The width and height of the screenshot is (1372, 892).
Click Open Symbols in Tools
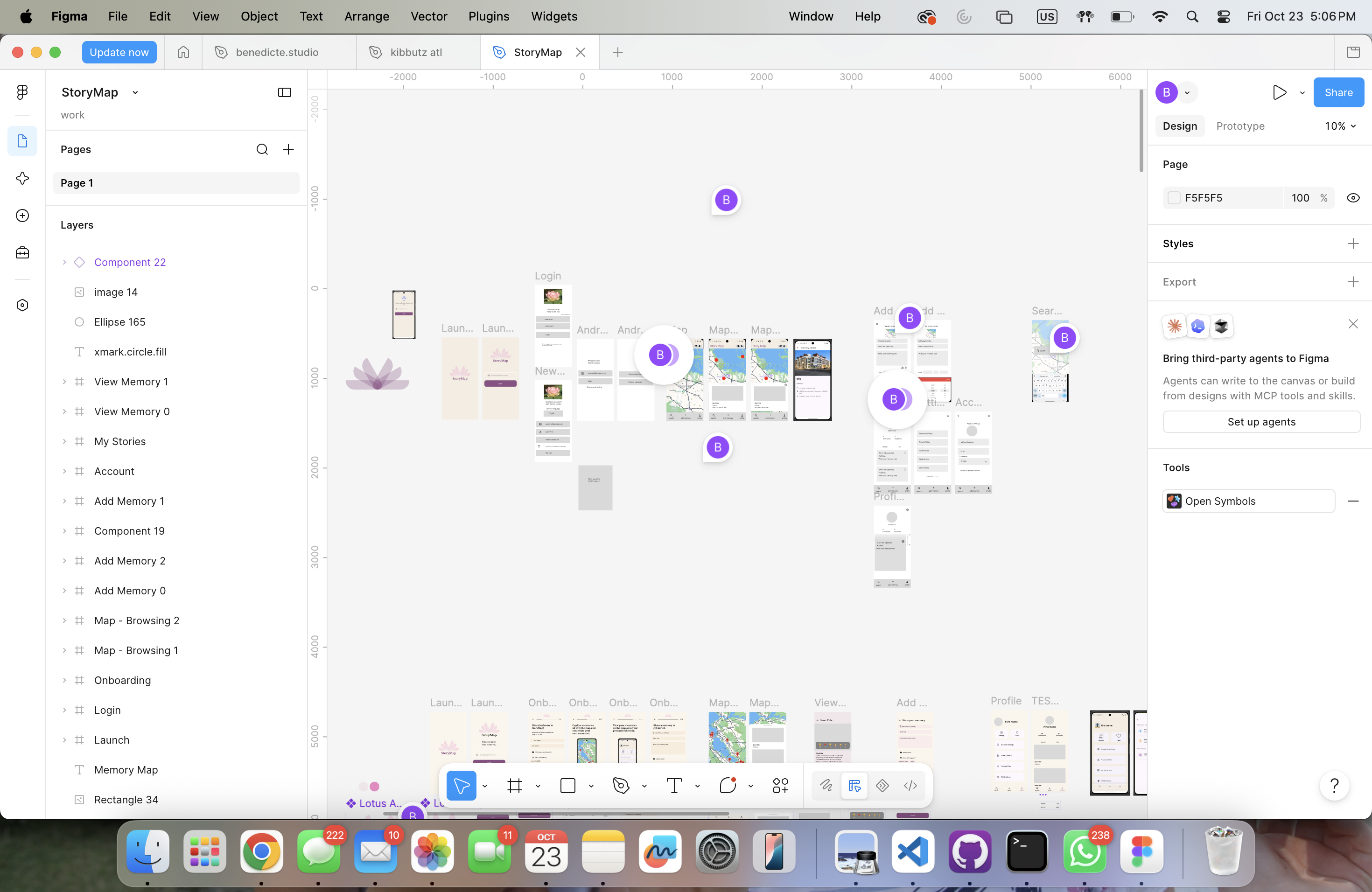(1248, 501)
